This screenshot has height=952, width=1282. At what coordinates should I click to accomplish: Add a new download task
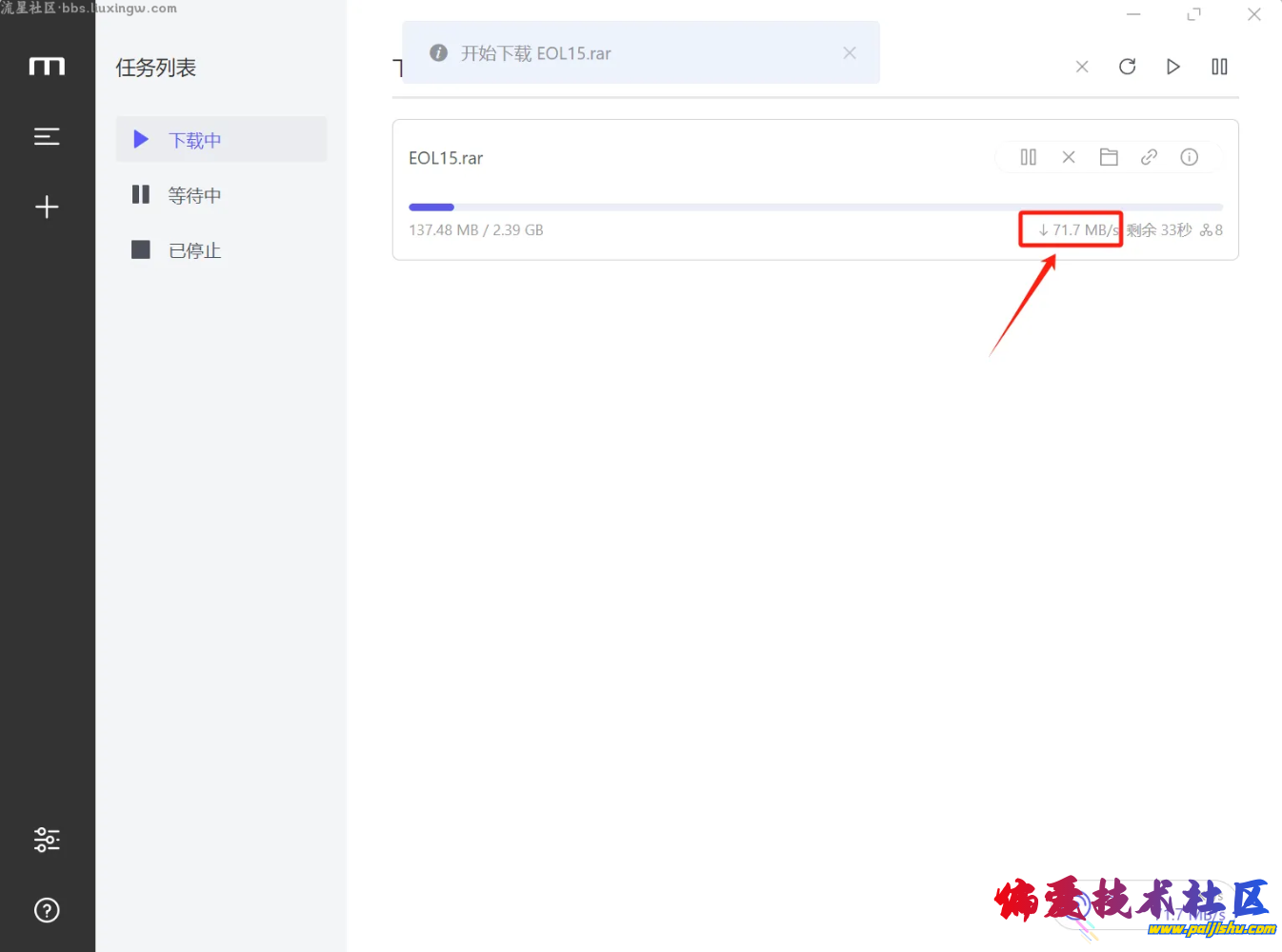[47, 208]
